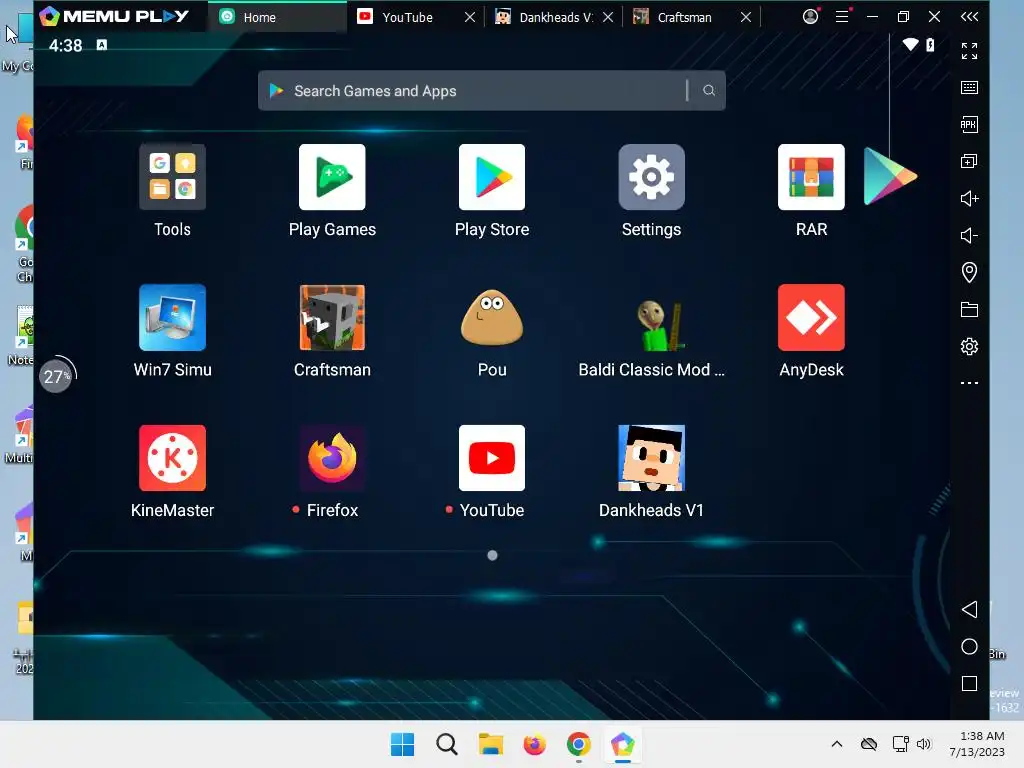Open multi-instance window button in sidebar
Screen dimensions: 1024x768
click(969, 161)
